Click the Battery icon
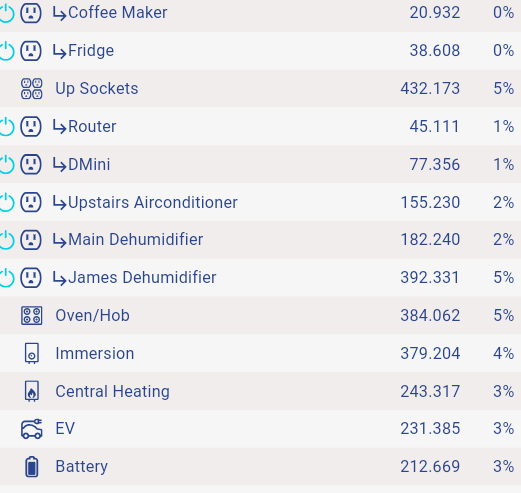521x493 pixels. tap(32, 466)
